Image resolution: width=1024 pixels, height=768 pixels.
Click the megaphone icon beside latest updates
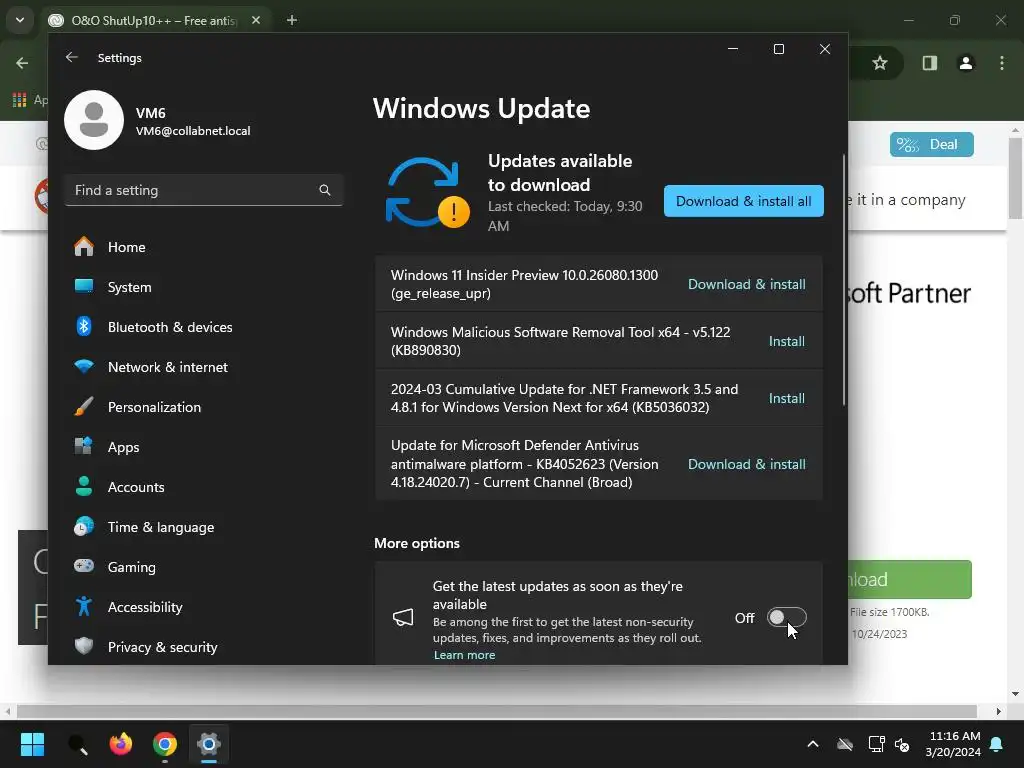pos(403,617)
